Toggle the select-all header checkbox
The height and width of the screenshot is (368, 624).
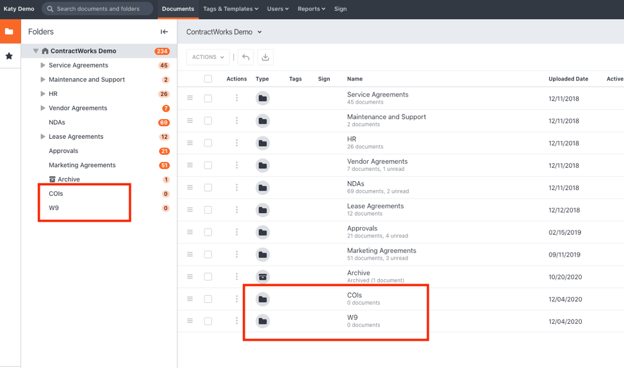tap(208, 79)
